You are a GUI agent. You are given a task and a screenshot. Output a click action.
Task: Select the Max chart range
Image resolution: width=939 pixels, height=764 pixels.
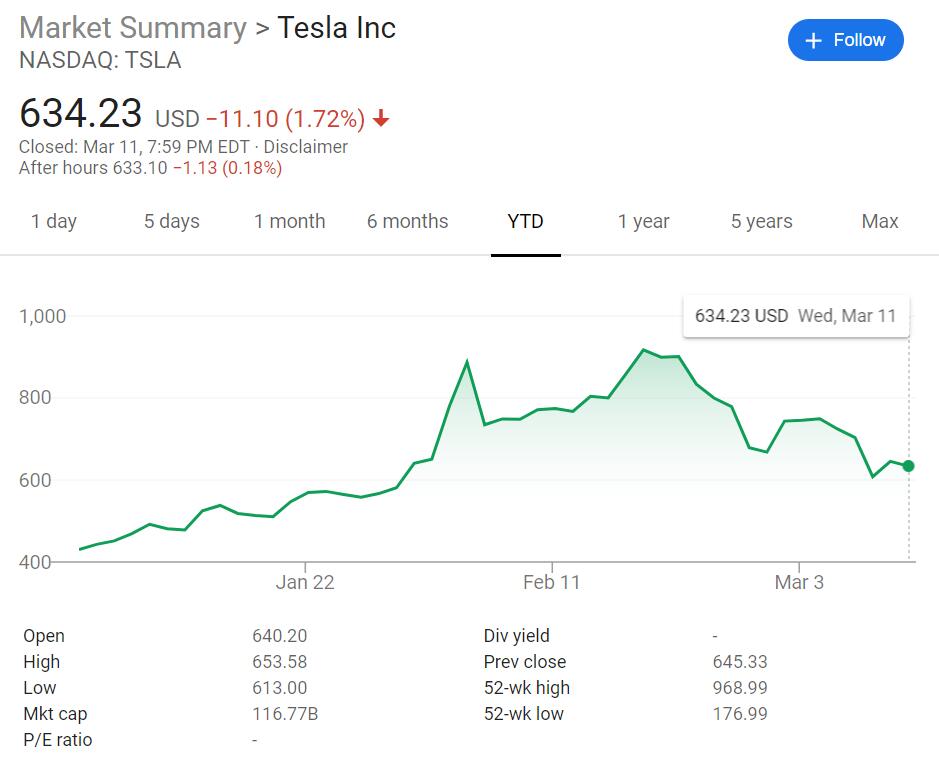[878, 222]
